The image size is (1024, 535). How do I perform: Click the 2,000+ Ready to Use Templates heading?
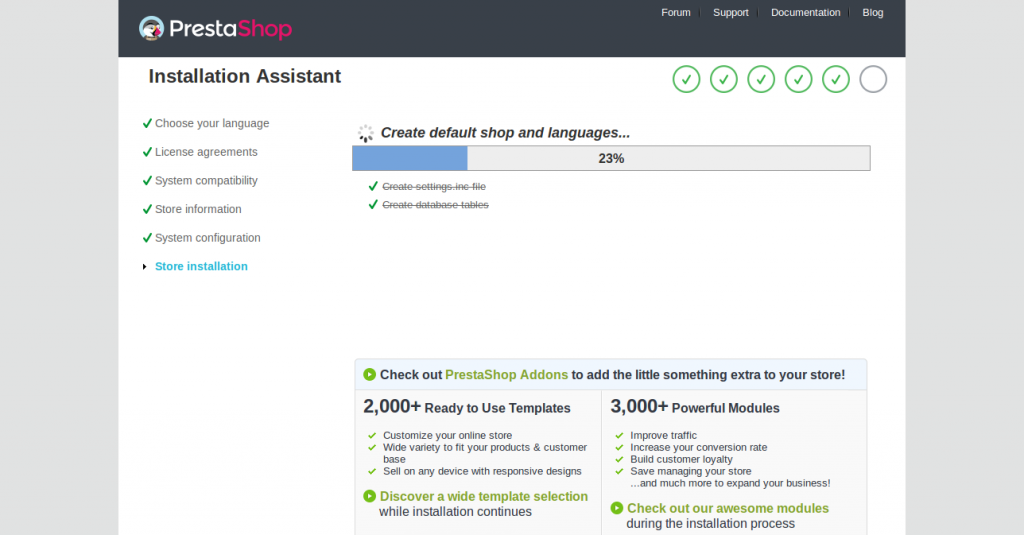pyautogui.click(x=467, y=407)
